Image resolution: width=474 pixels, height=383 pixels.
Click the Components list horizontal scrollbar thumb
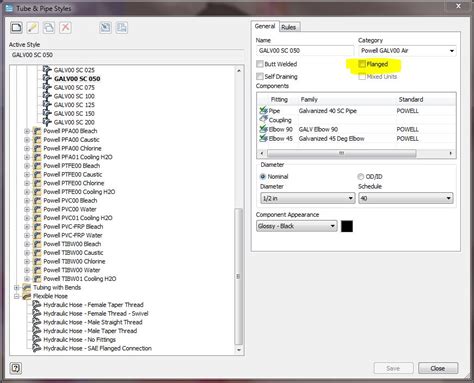[342, 153]
